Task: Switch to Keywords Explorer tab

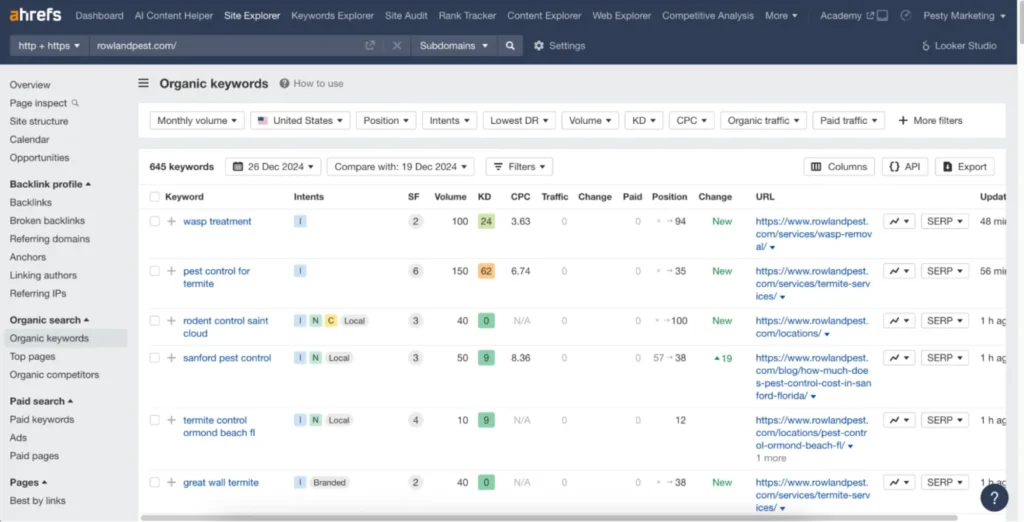Action: tap(332, 16)
